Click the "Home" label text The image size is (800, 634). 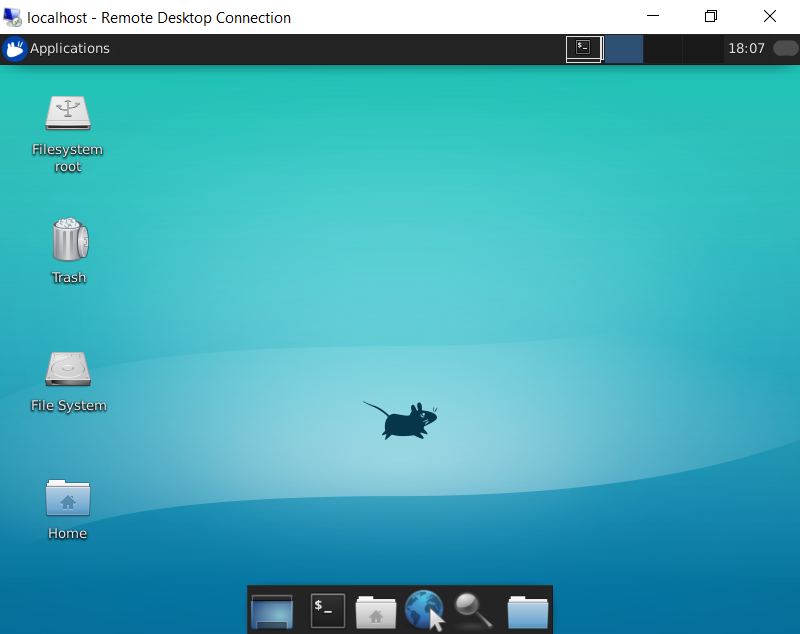tap(67, 534)
